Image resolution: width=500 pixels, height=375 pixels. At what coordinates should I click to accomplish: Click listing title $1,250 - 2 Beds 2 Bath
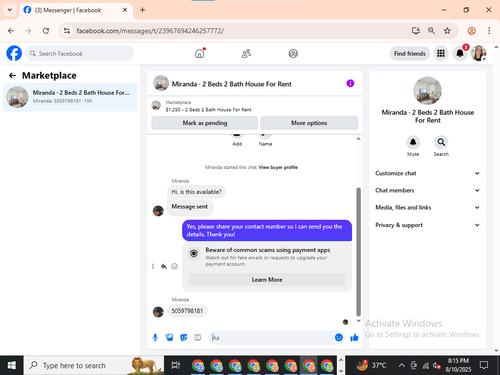pyautogui.click(x=208, y=110)
